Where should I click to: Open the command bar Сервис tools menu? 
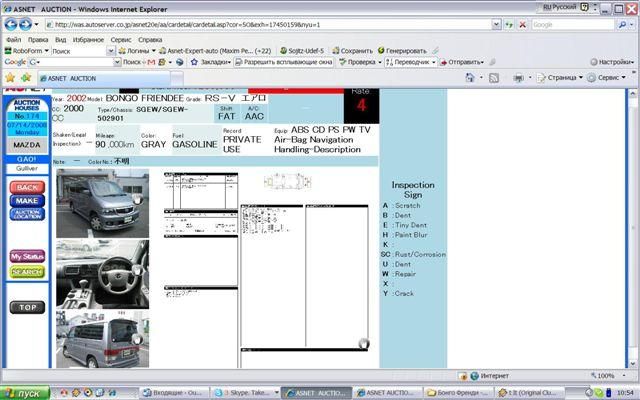tap(606, 78)
